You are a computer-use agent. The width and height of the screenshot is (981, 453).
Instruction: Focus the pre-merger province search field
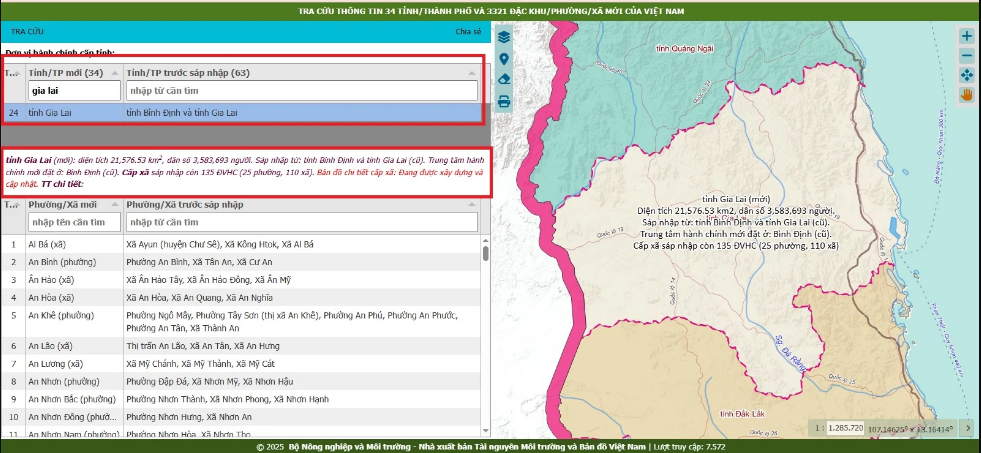[302, 91]
